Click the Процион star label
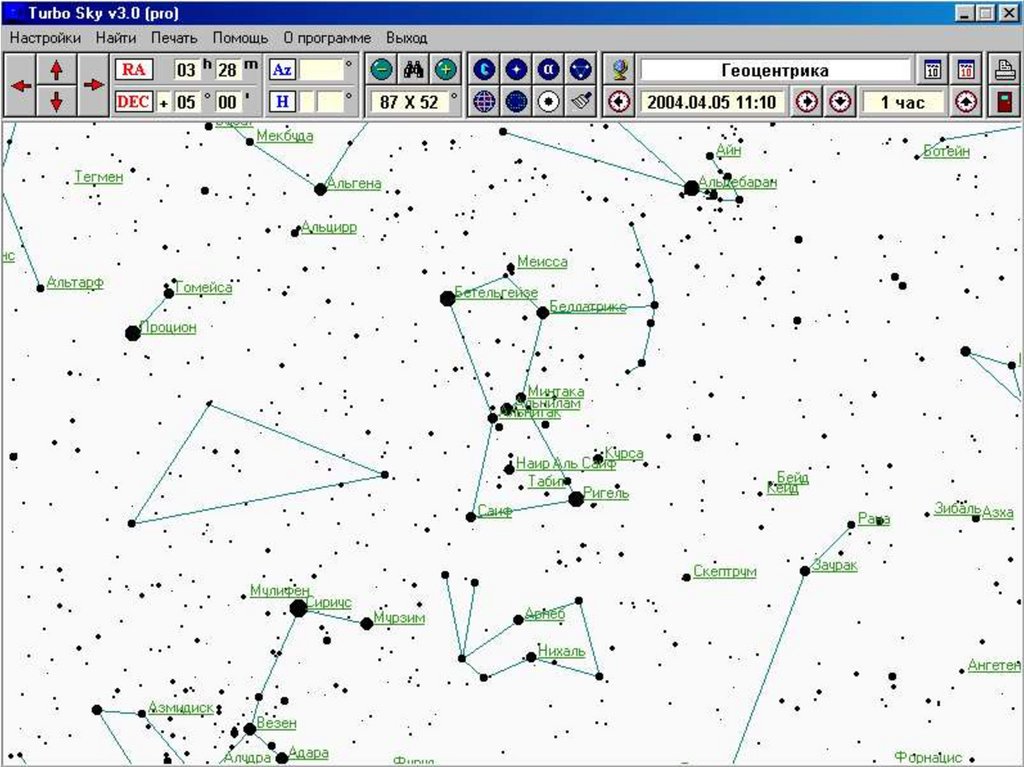Image resolution: width=1024 pixels, height=767 pixels. 168,327
